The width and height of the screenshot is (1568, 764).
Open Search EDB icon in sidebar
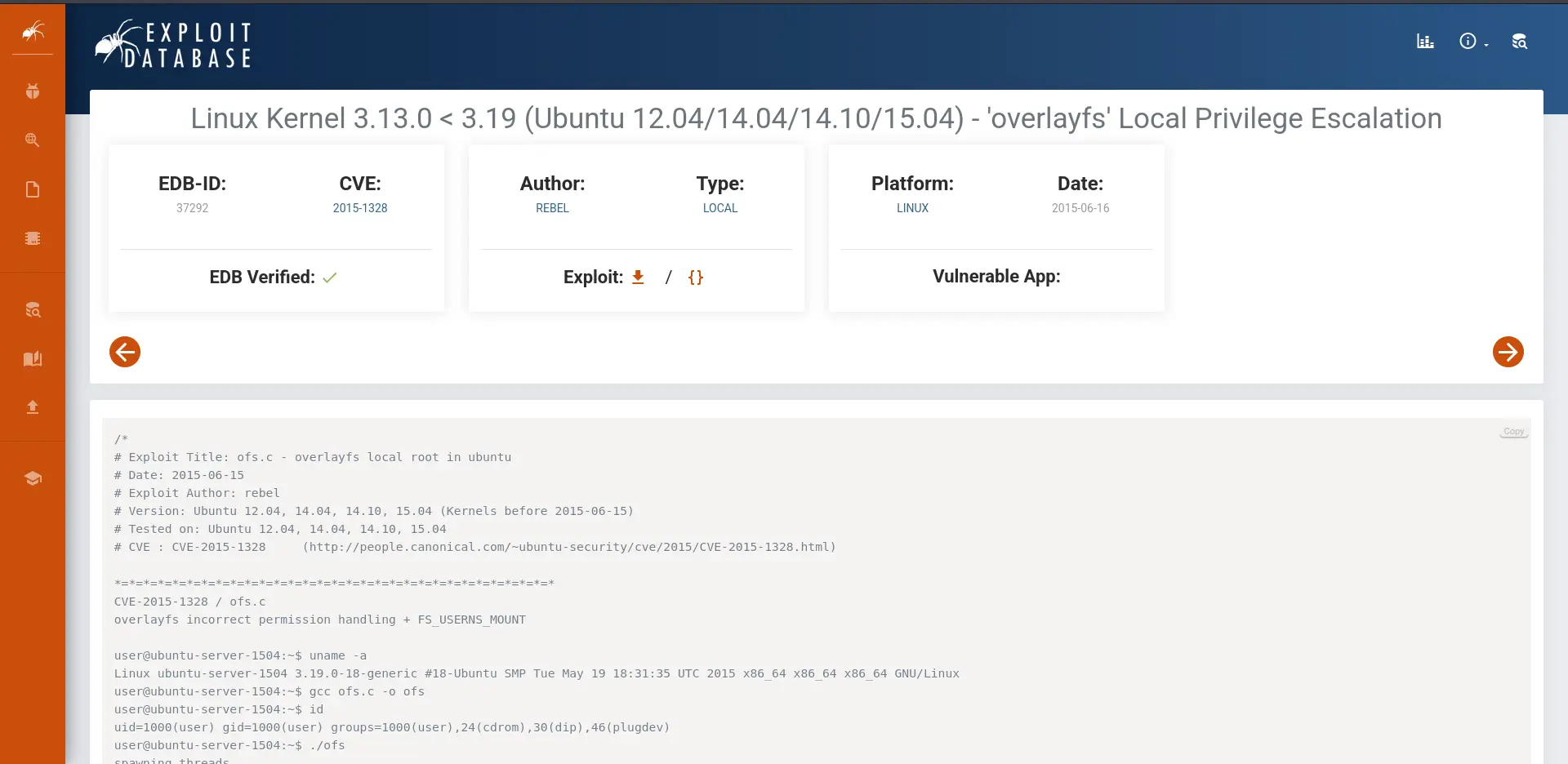33,310
